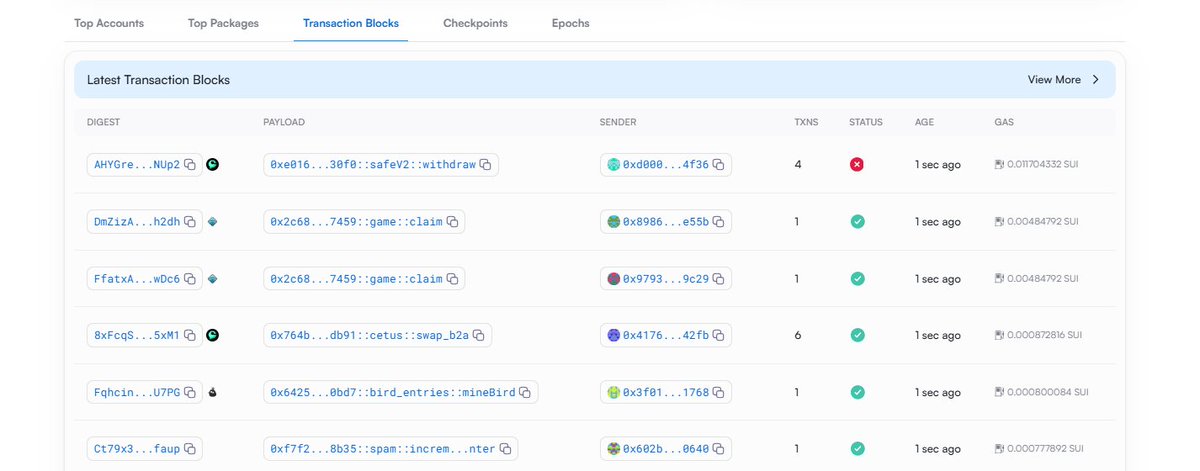Copy sender address 0x602b...0640
The width and height of the screenshot is (1200, 471).
[x=718, y=449]
